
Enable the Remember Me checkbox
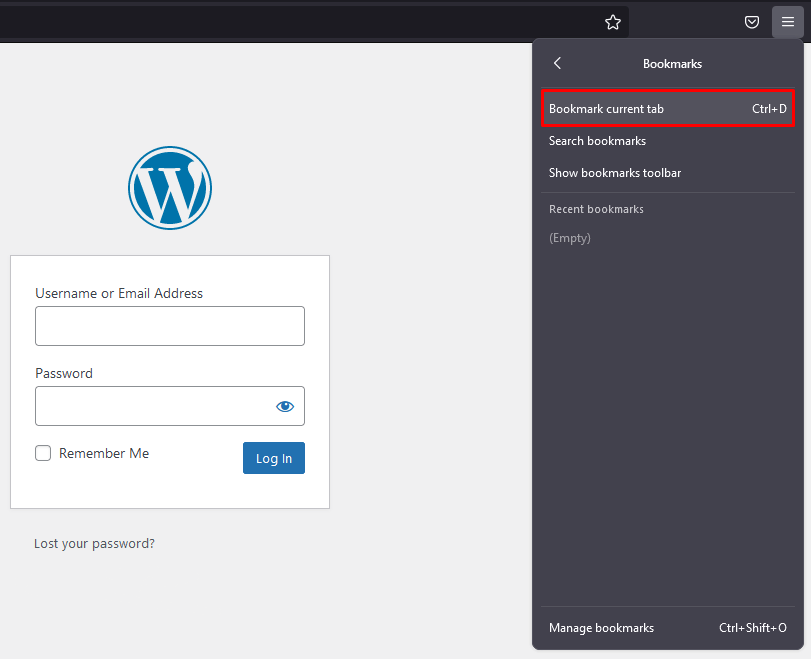click(43, 453)
